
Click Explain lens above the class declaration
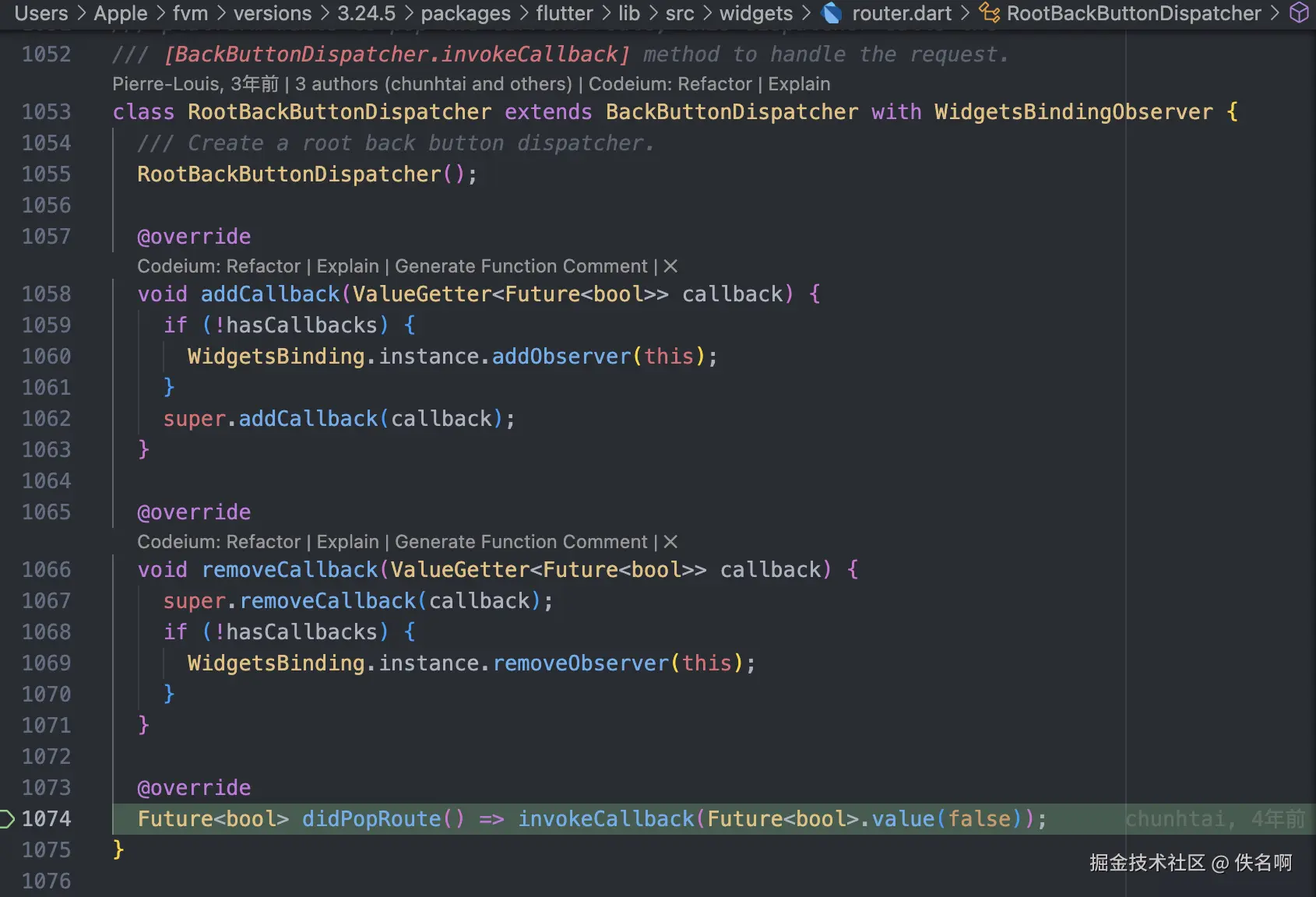tap(799, 84)
